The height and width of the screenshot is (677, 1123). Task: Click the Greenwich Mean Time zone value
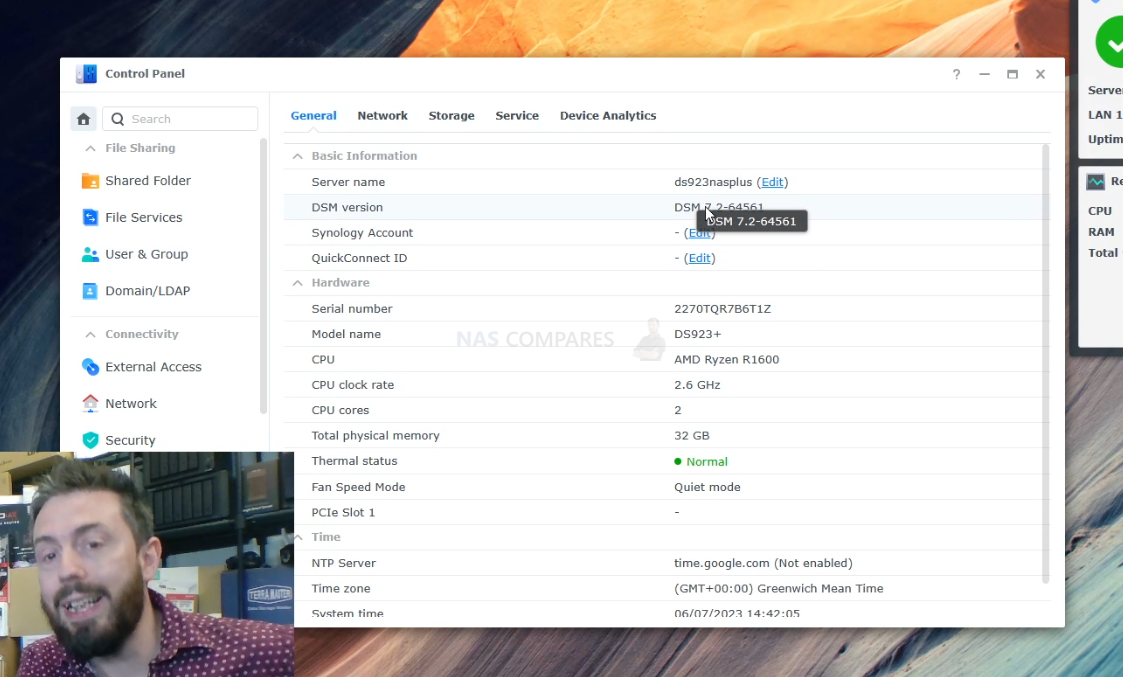(779, 588)
